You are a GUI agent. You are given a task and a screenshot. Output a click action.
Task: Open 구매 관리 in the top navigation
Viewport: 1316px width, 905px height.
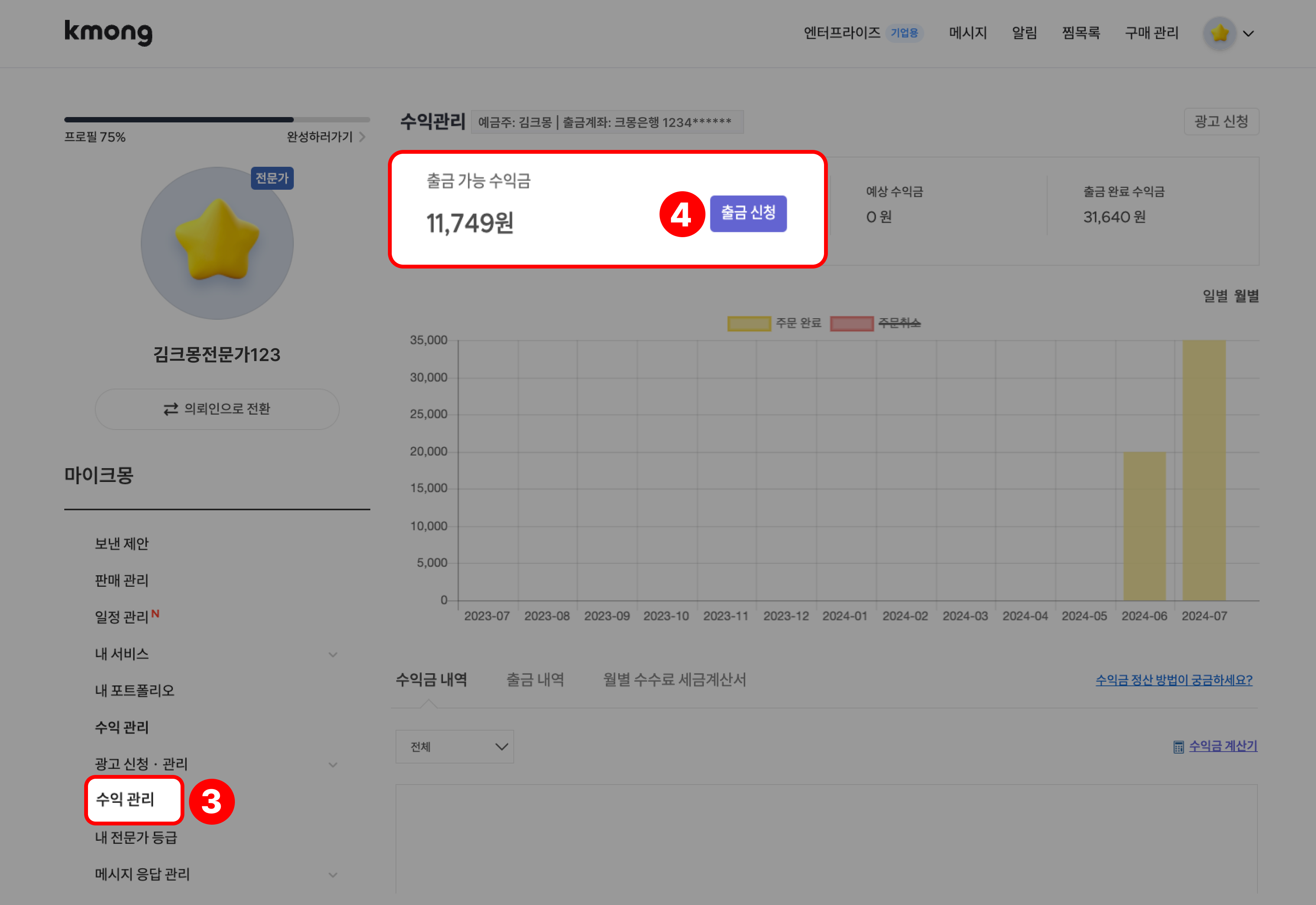click(1151, 33)
